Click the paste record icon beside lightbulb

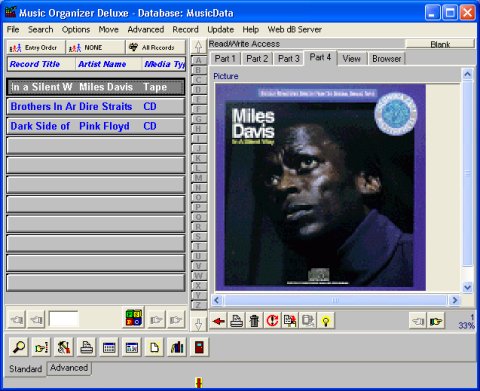[308, 321]
